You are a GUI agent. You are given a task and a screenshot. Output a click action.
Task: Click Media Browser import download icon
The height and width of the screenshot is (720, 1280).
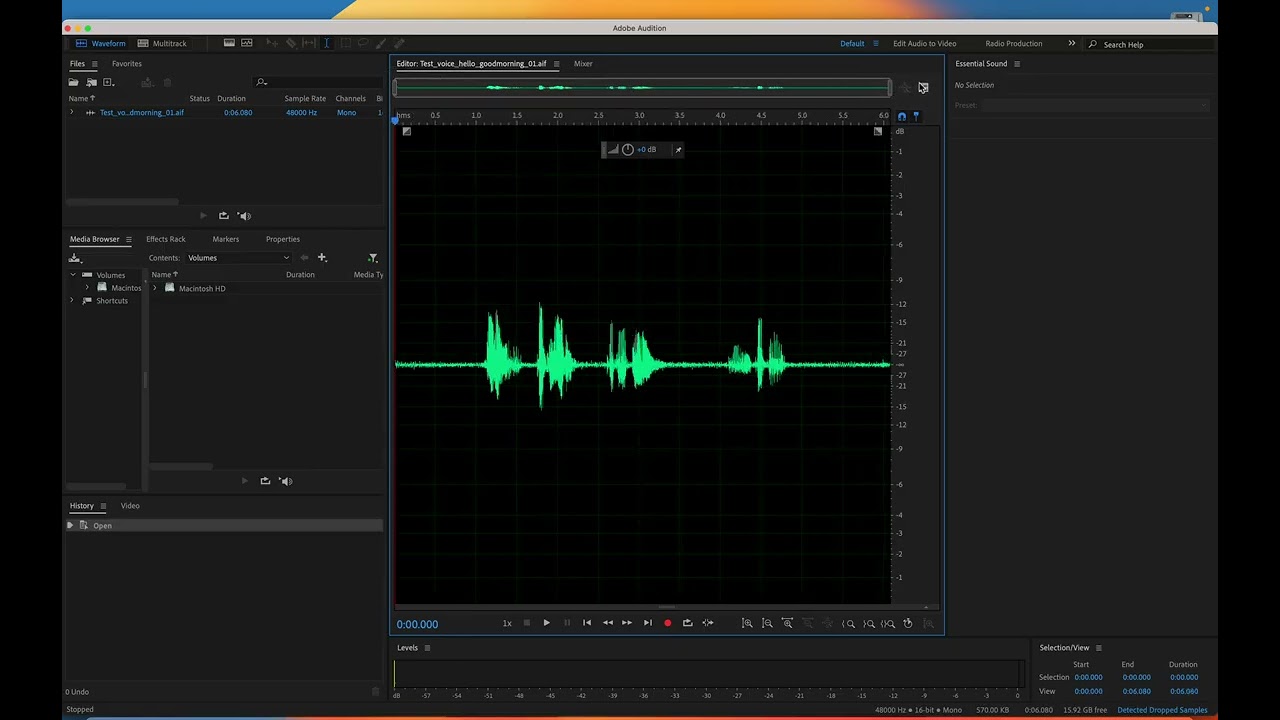click(74, 258)
